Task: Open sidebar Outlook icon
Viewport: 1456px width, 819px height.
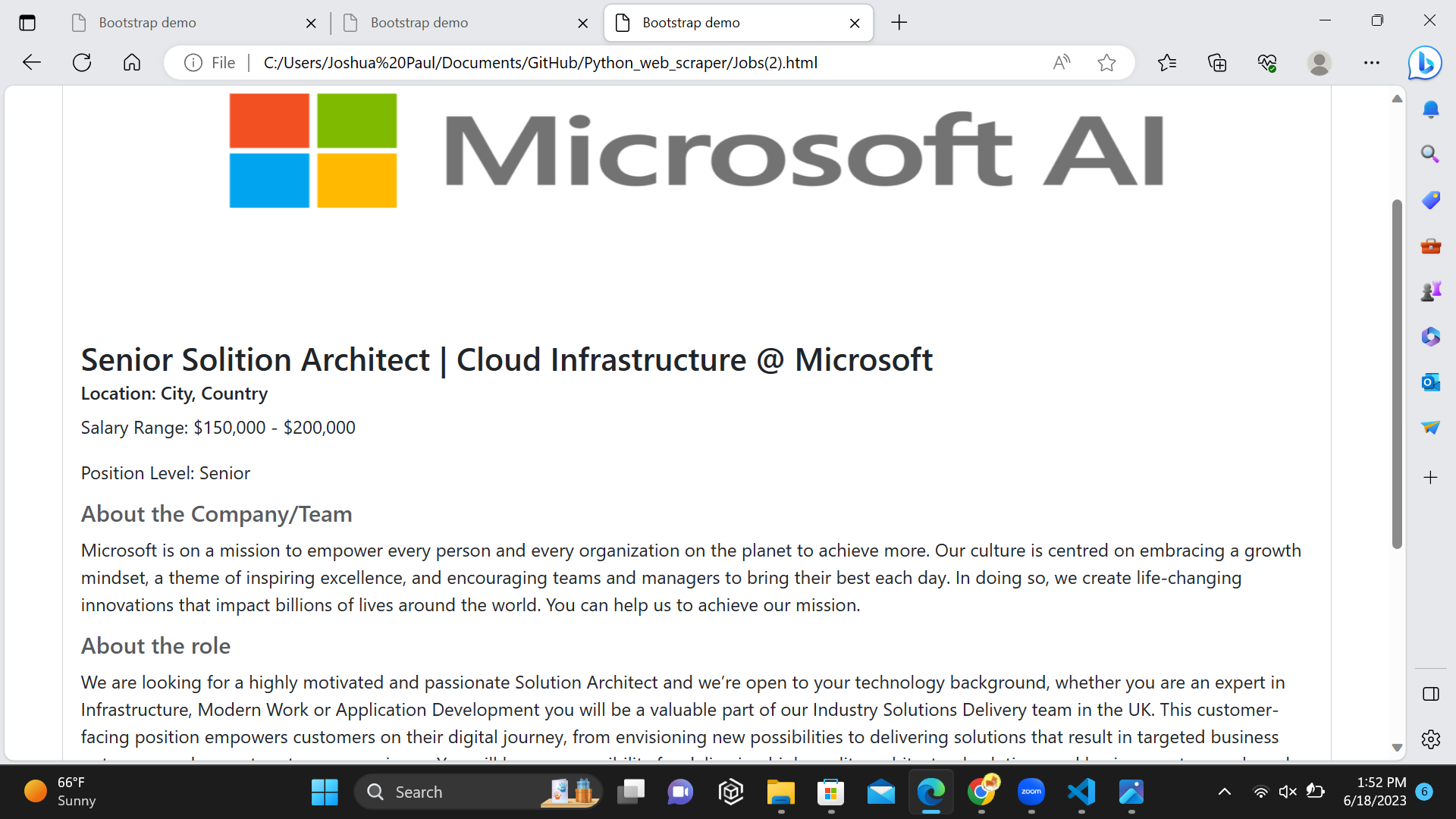Action: click(1430, 382)
